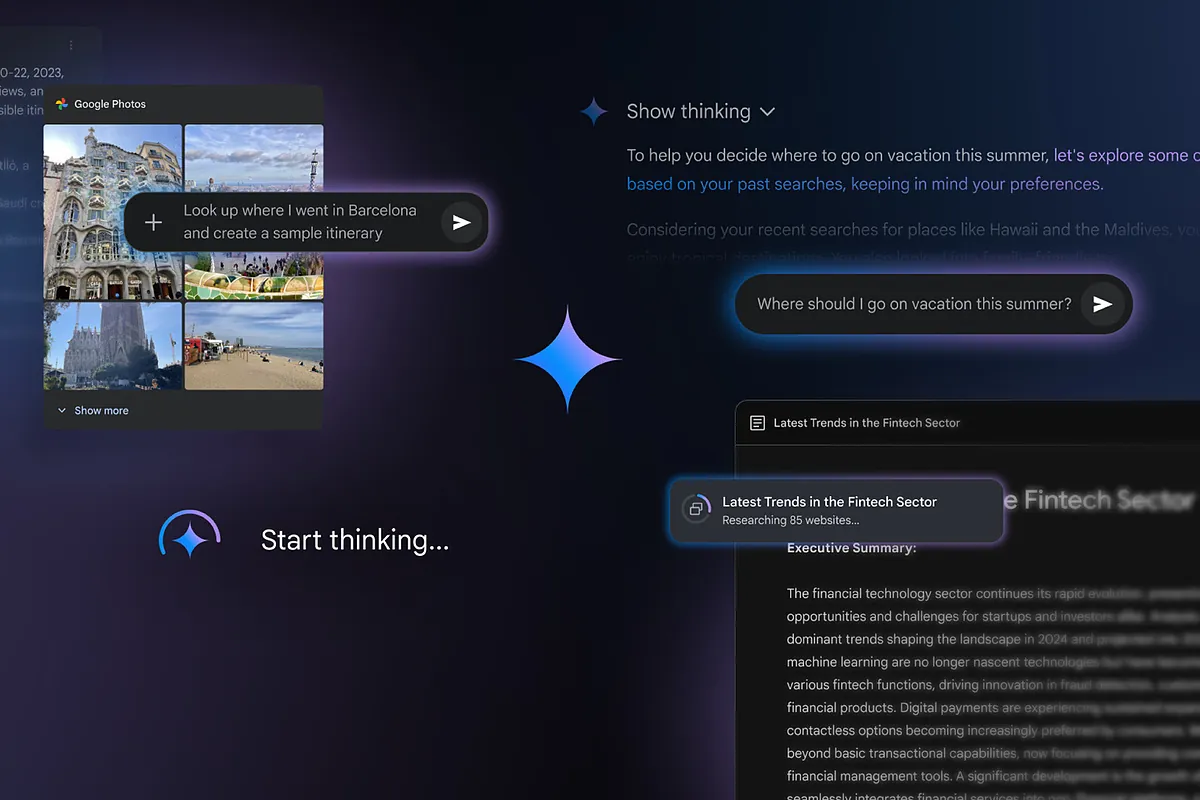Click the Gemini sparkle beside Show thinking
The height and width of the screenshot is (800, 1200).
point(594,111)
